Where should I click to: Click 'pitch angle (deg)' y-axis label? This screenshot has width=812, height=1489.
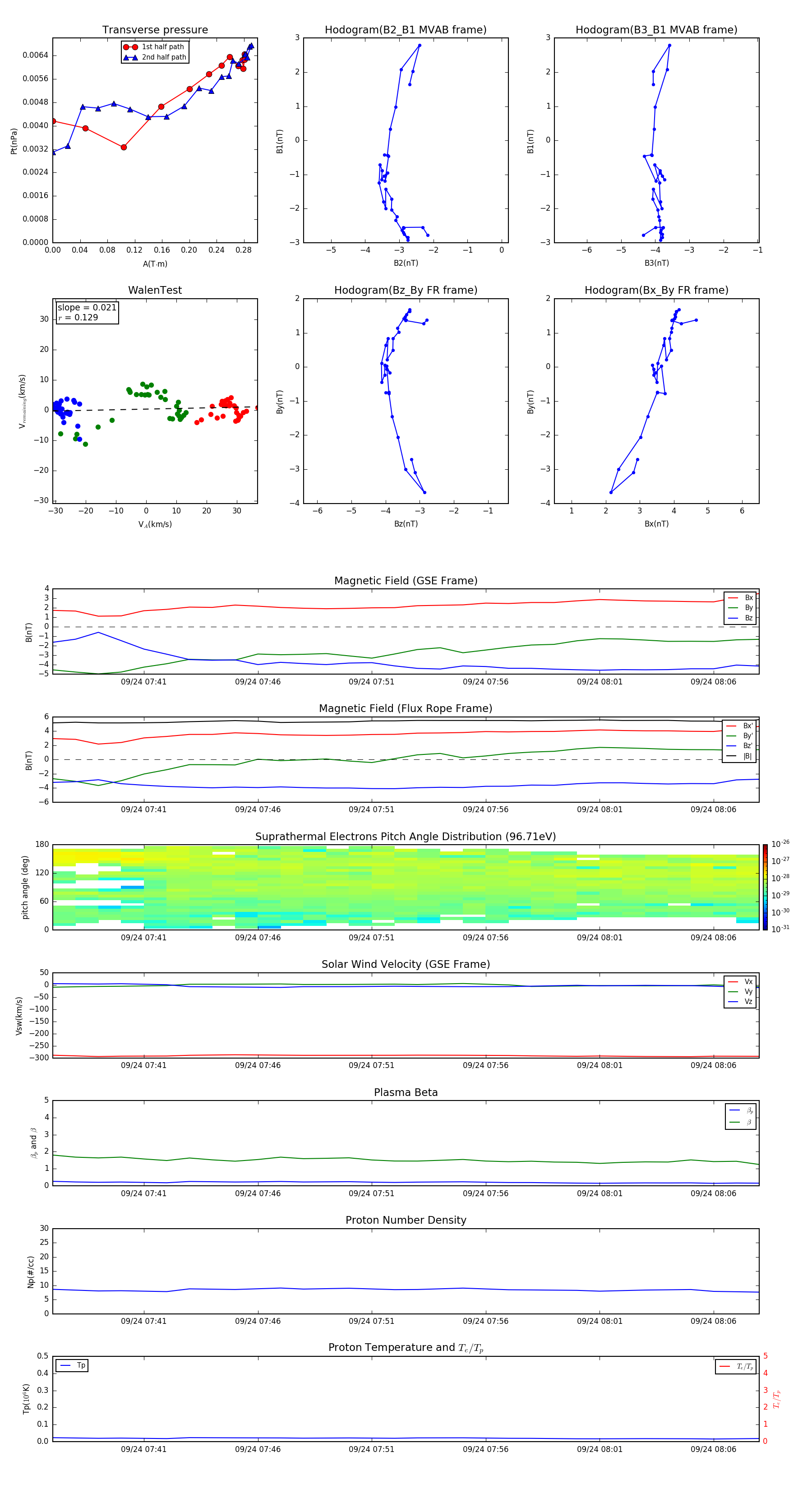(x=25, y=887)
